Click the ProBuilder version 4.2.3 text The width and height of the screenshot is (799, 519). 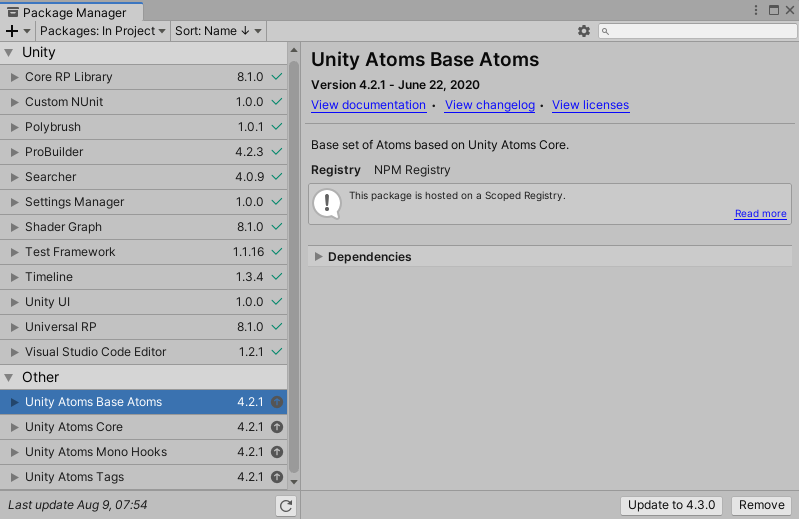(250, 152)
